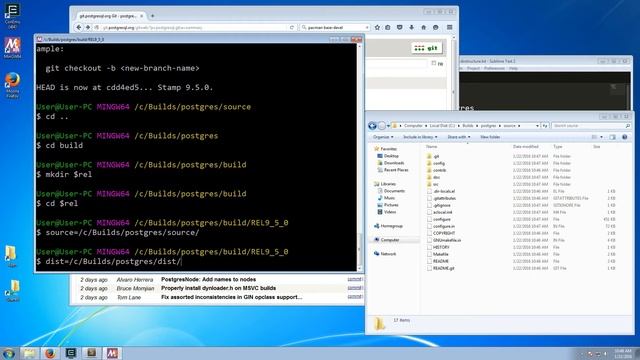Select Pictures library in sidebar
Viewport: 640px width, 360px height.
click(387, 205)
